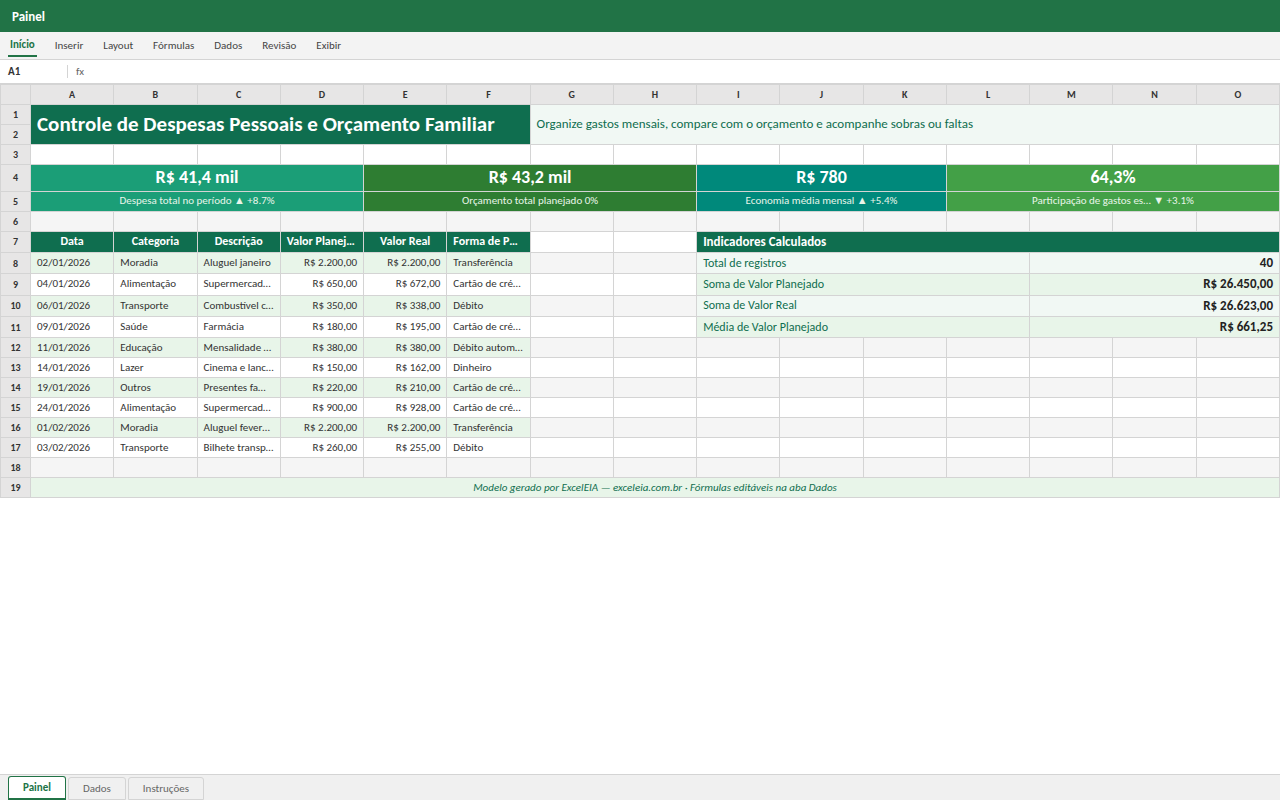Screen dimensions: 1280x800
Task: Click the subtitle 'Organize gastos mensais' cell
Action: pyautogui.click(x=905, y=125)
